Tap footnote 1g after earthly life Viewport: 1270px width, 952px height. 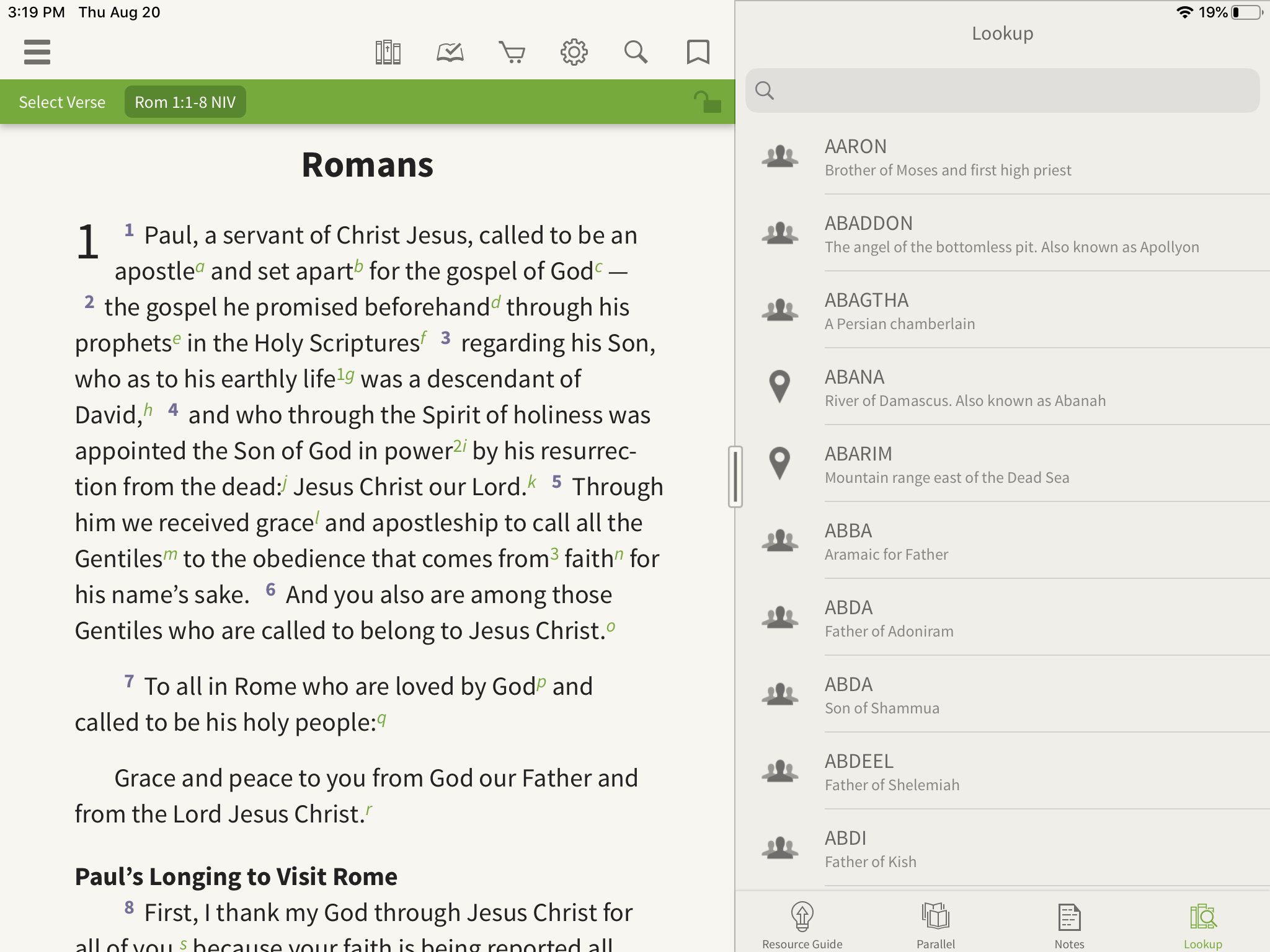point(345,375)
